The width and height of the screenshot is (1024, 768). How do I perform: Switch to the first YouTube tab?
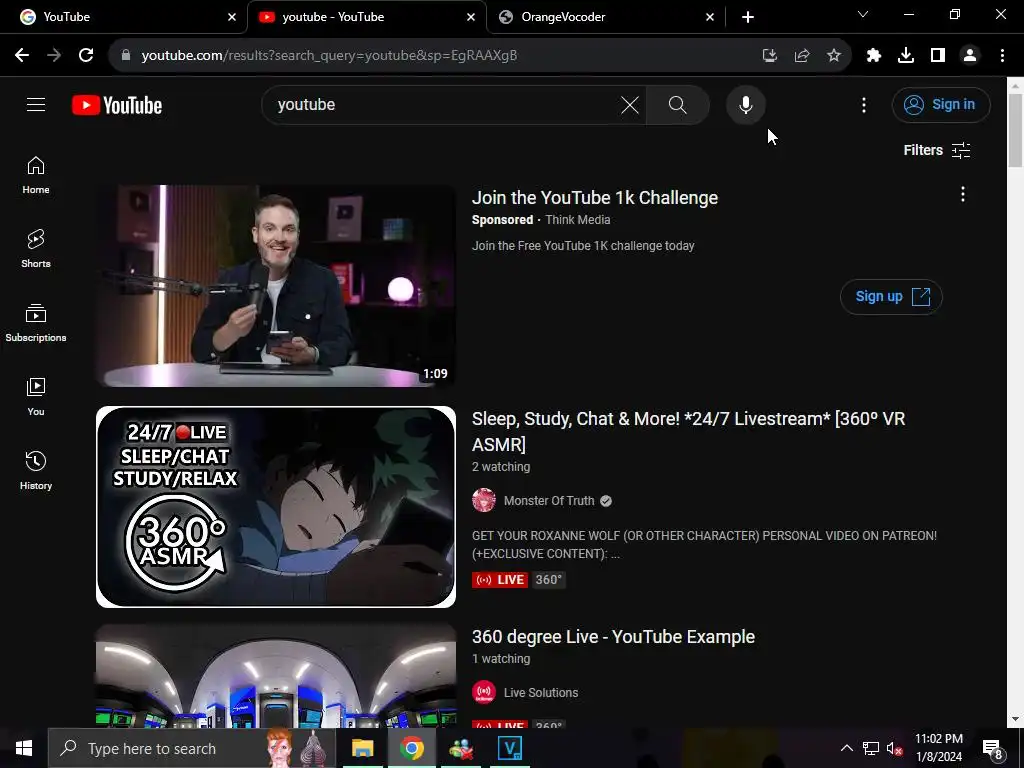124,17
